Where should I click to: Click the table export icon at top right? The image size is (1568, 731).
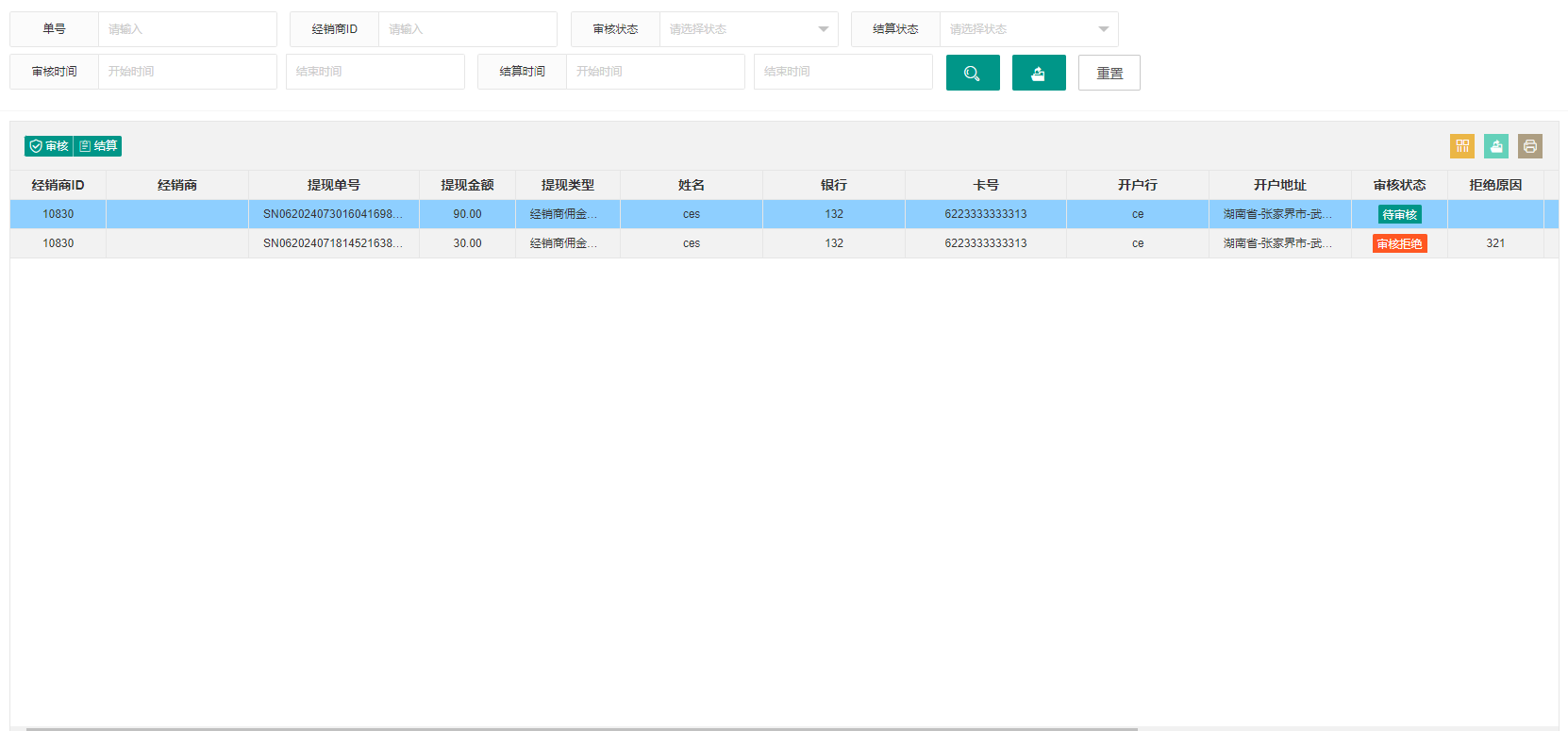point(1496,146)
